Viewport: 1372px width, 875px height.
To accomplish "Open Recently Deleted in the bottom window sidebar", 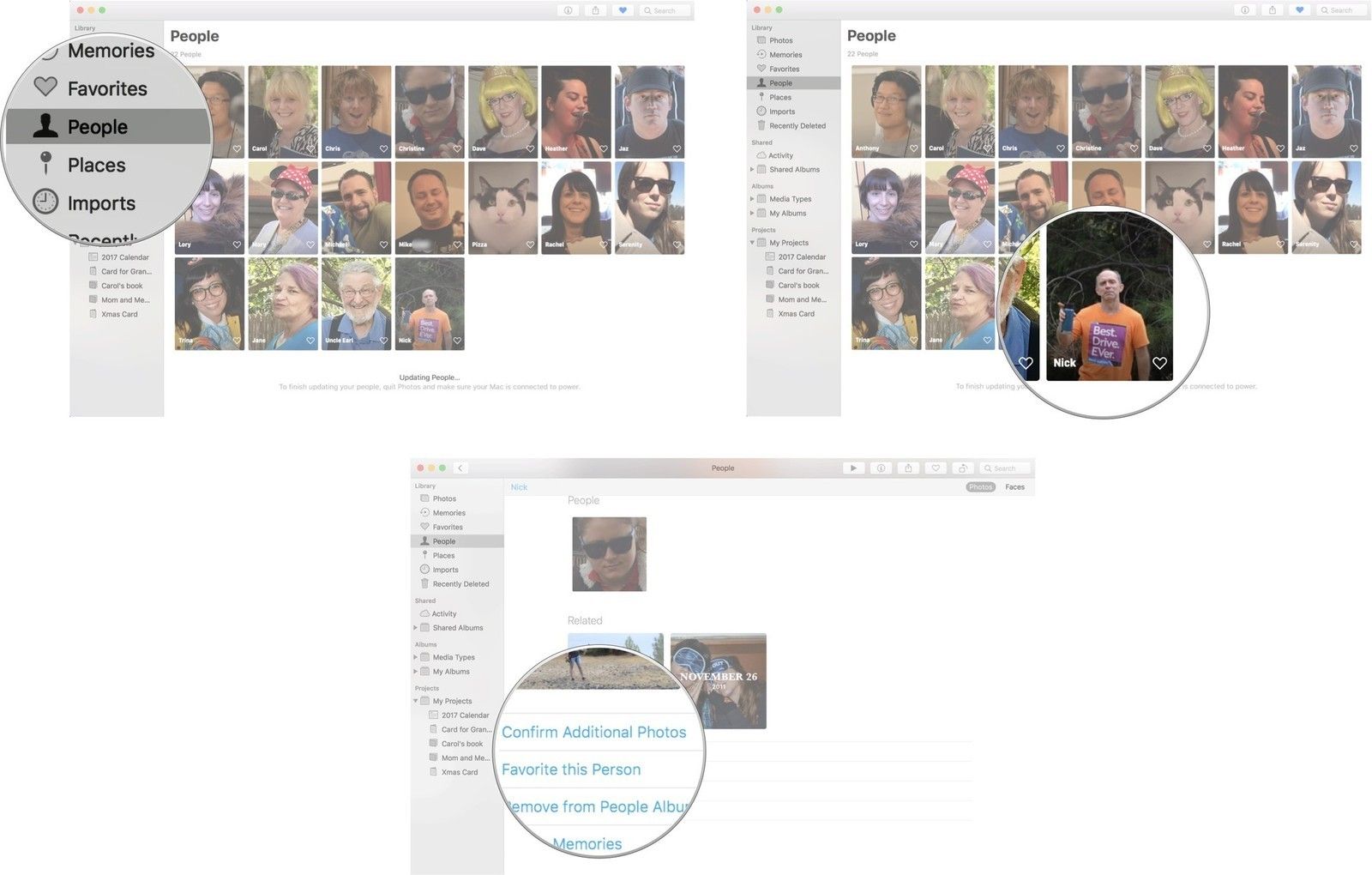I will point(460,584).
